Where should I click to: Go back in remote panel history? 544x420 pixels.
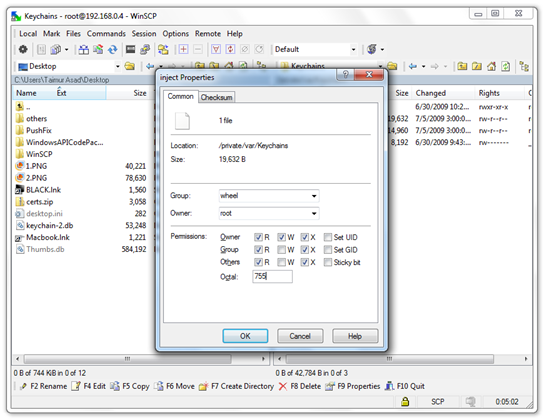pos(413,66)
